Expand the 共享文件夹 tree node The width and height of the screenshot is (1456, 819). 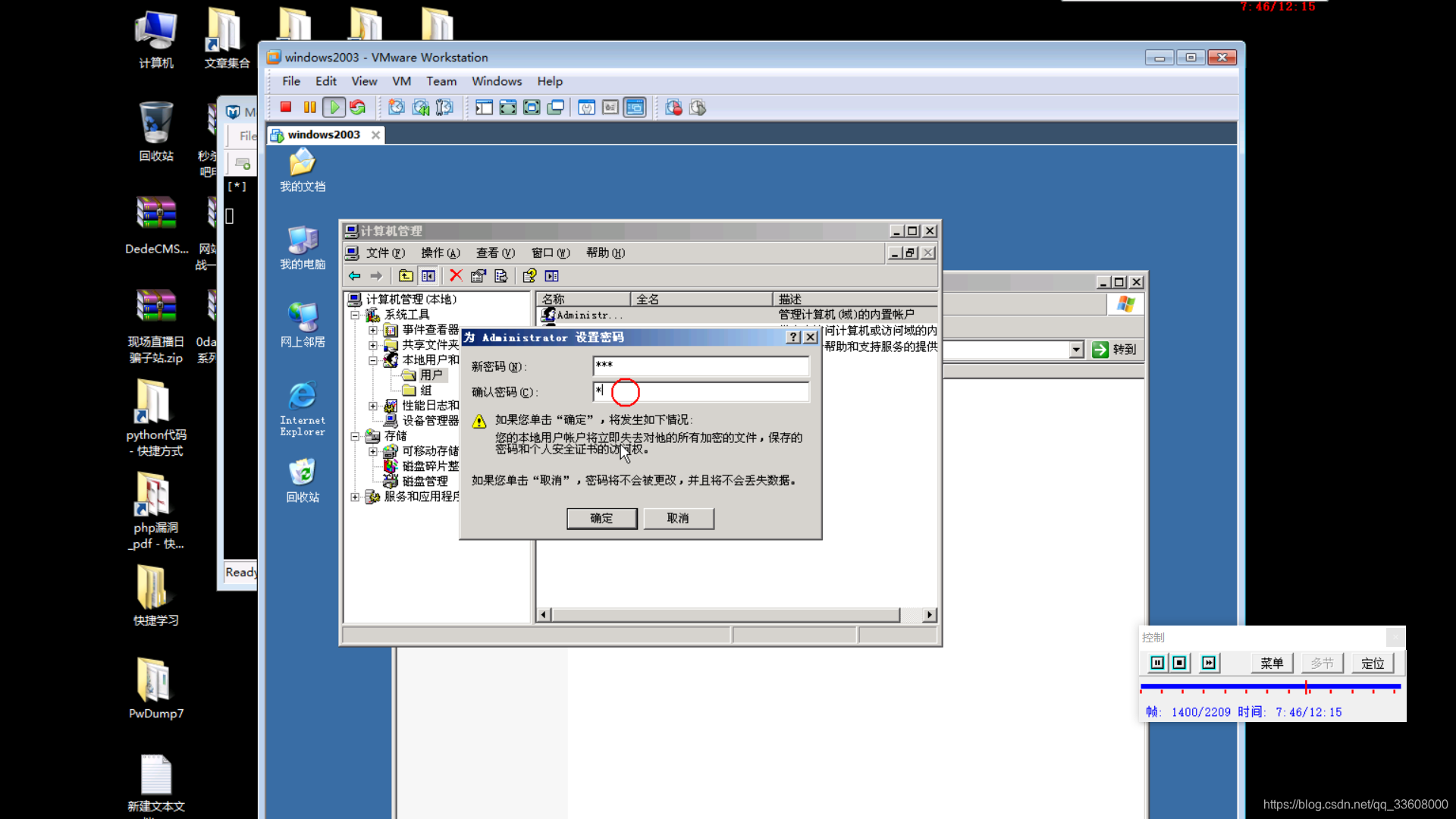coord(372,345)
